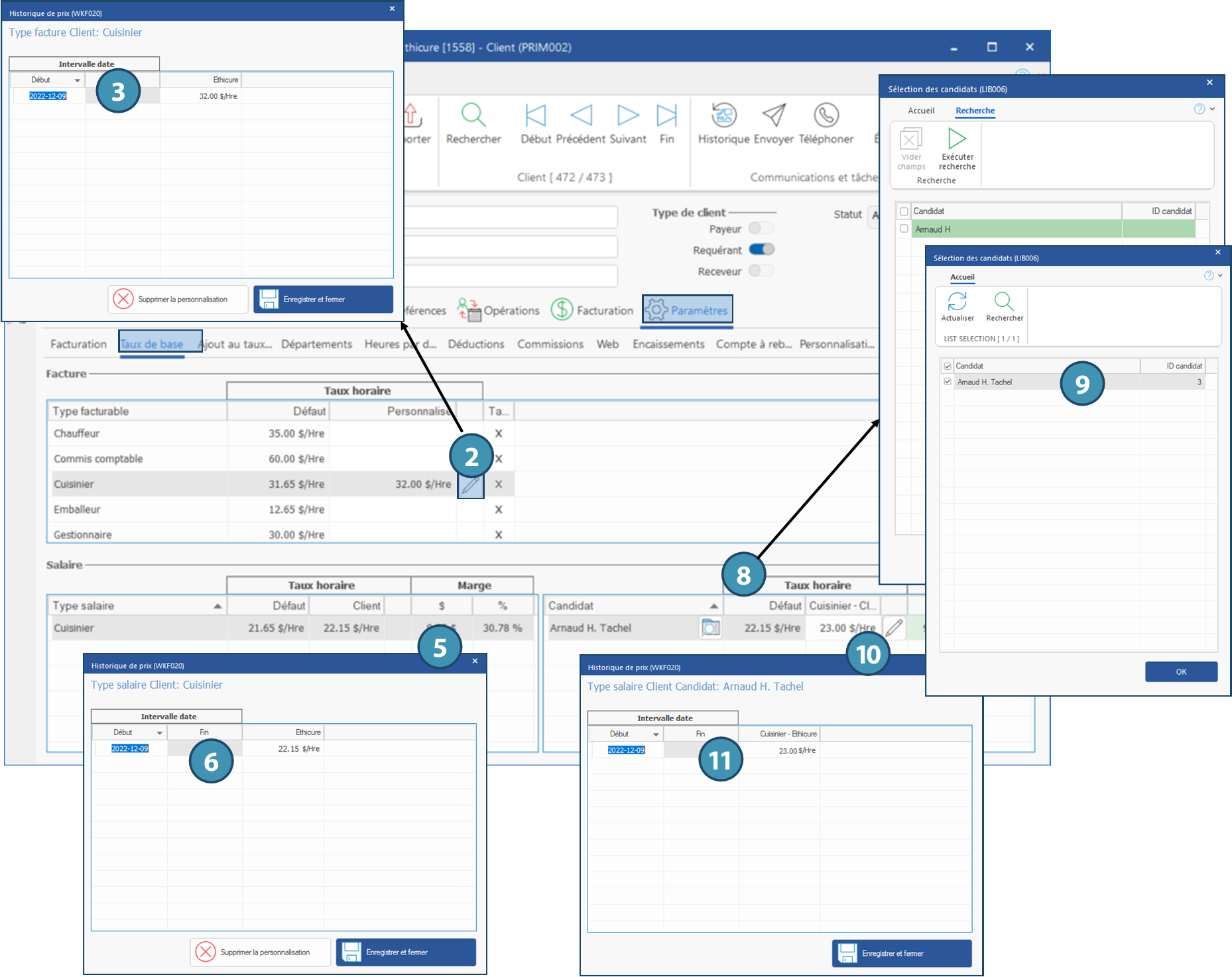Switch to the Déductions sub-tab
Viewport: 1232px width, 977px height.
[475, 344]
